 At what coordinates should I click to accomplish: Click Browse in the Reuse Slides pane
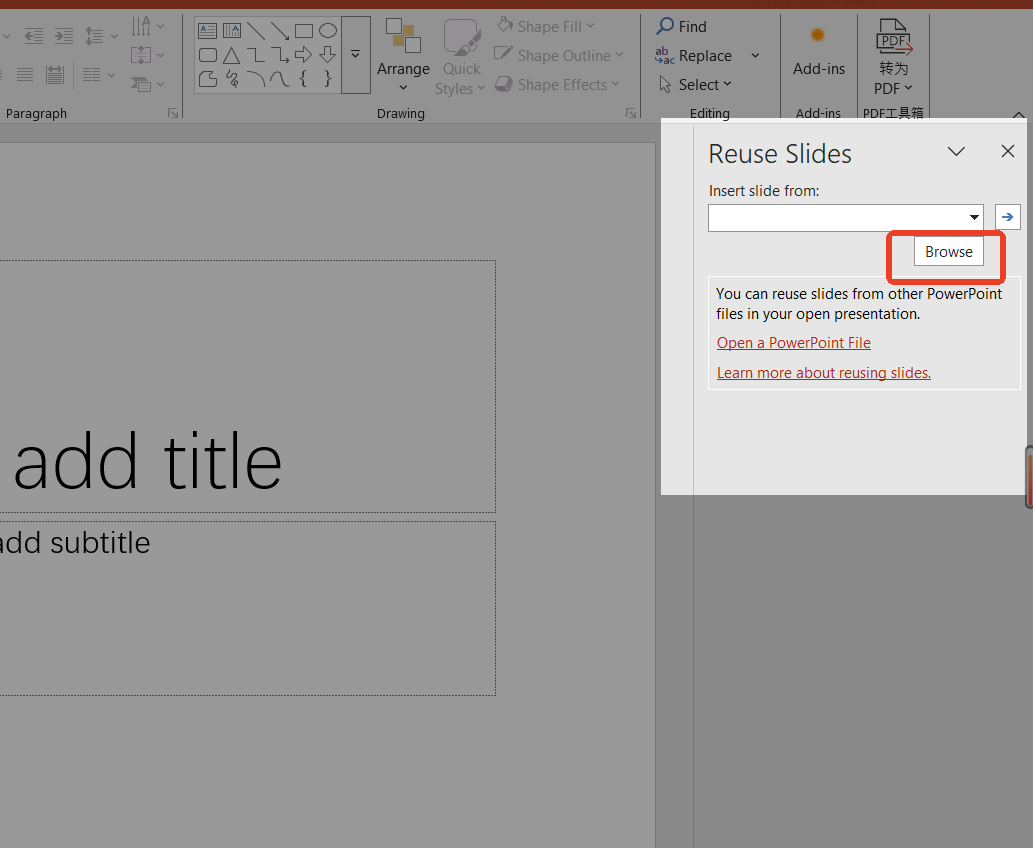pyautogui.click(x=947, y=251)
